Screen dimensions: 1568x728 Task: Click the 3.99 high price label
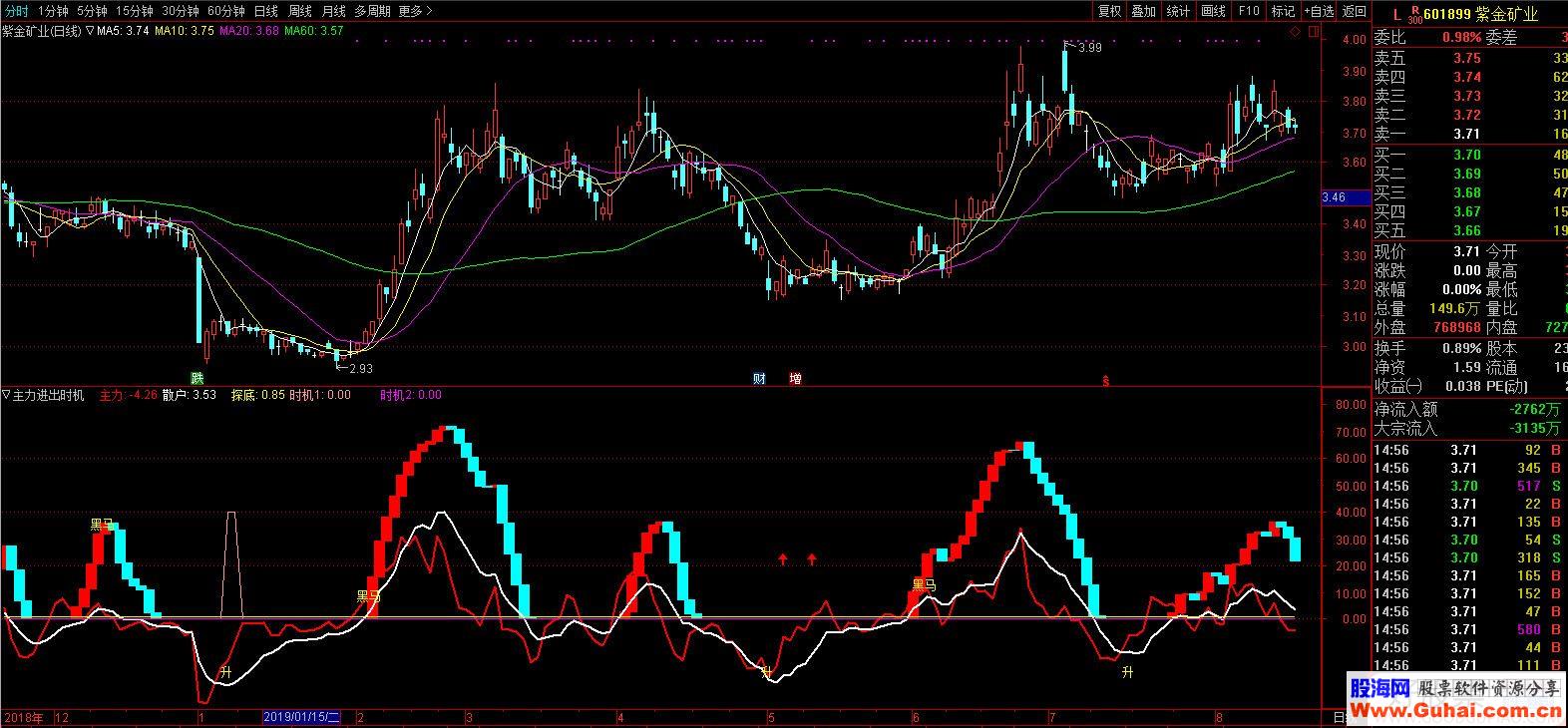coord(1090,48)
